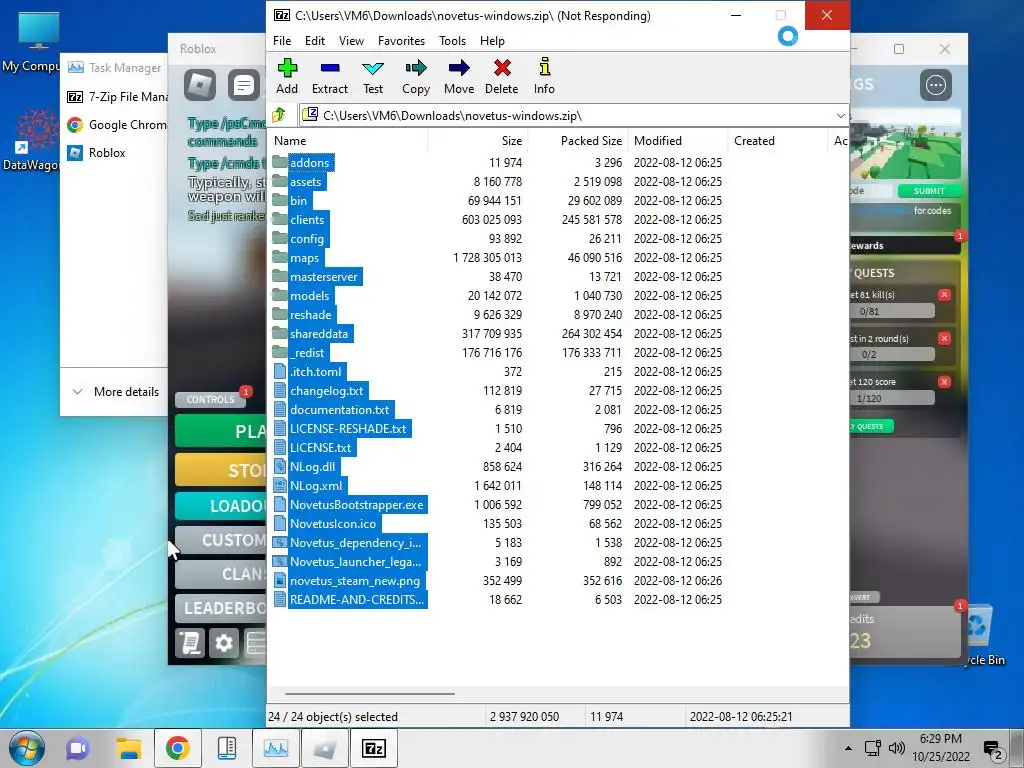Select Roblox in Task Manager list
This screenshot has width=1024, height=768.
[97, 152]
